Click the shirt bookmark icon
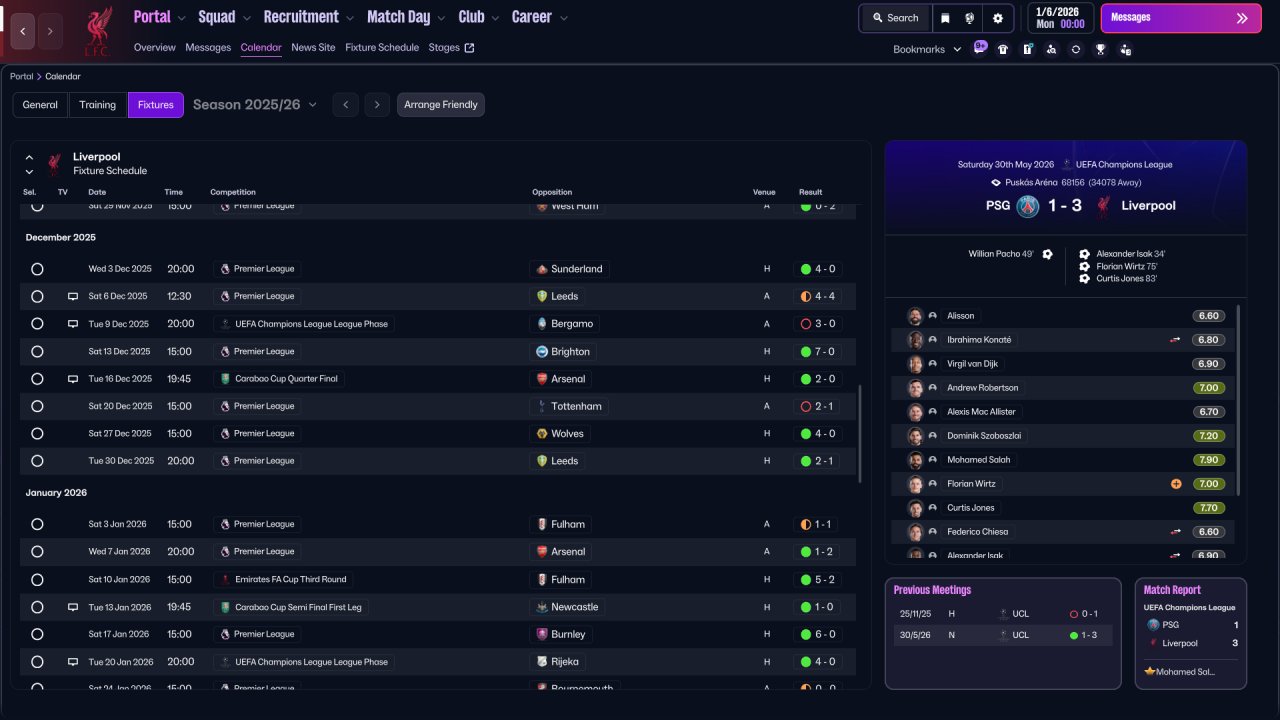 click(1003, 49)
